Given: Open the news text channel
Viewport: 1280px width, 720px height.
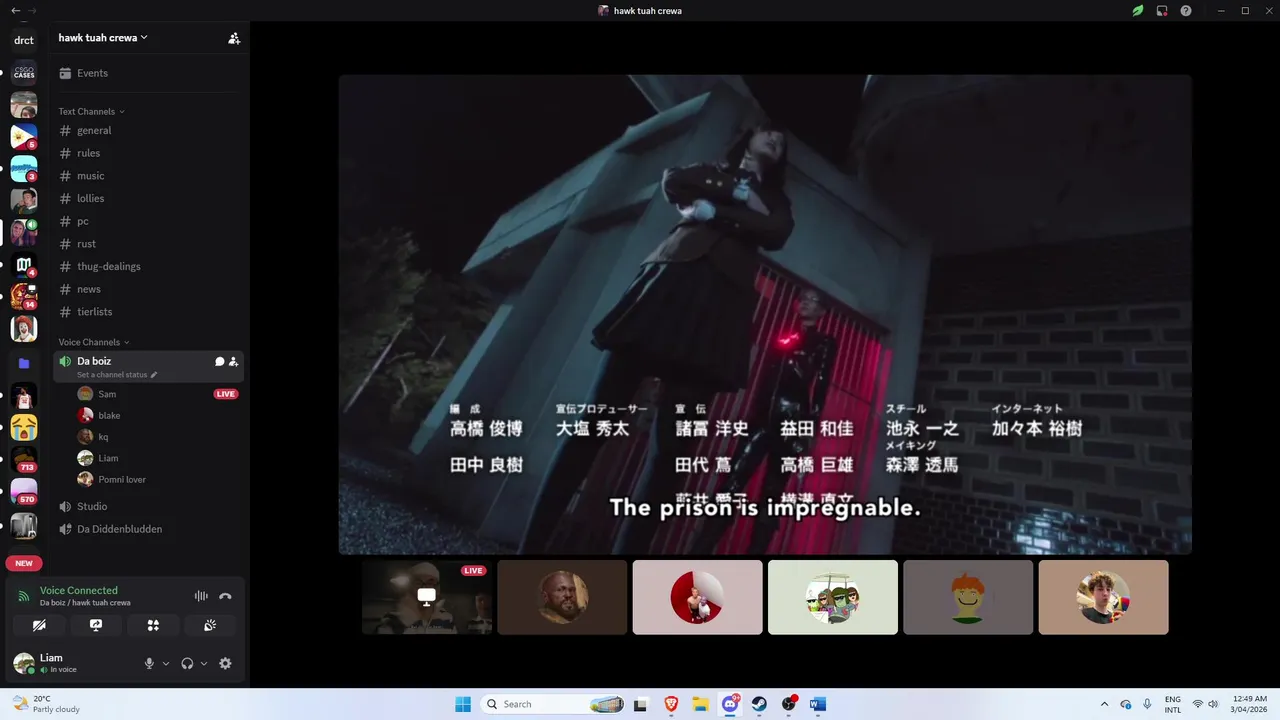Looking at the screenshot, I should coord(148,289).
